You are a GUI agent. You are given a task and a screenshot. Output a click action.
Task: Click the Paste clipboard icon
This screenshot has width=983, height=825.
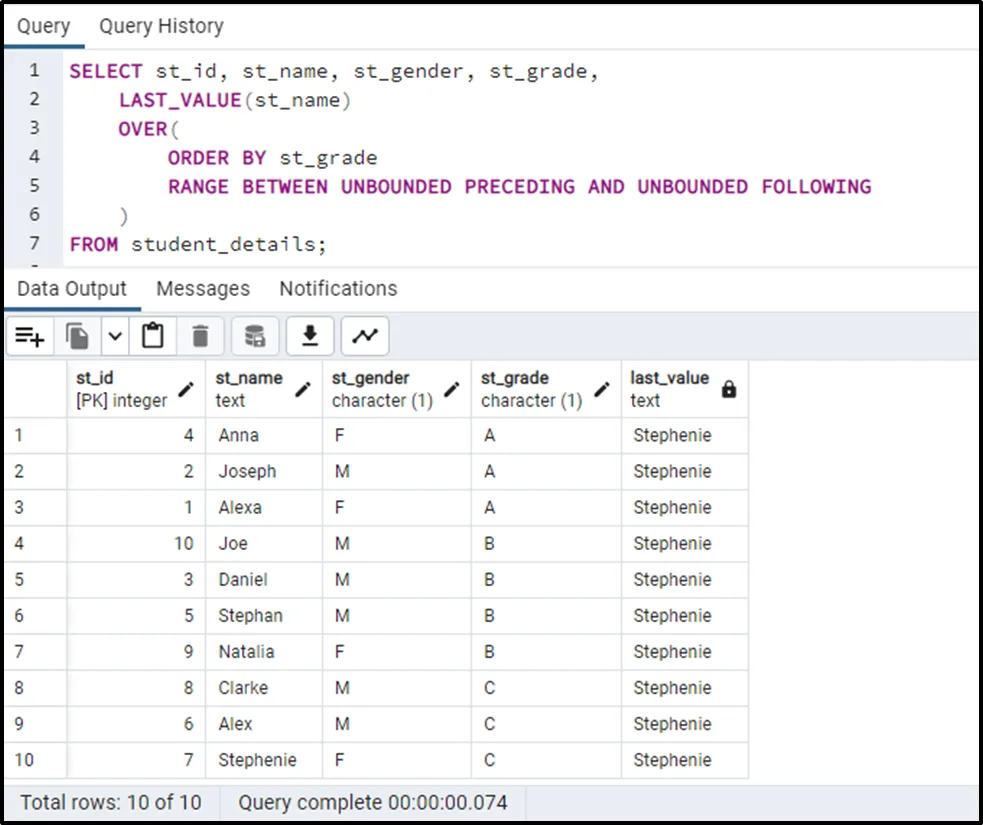tap(152, 337)
